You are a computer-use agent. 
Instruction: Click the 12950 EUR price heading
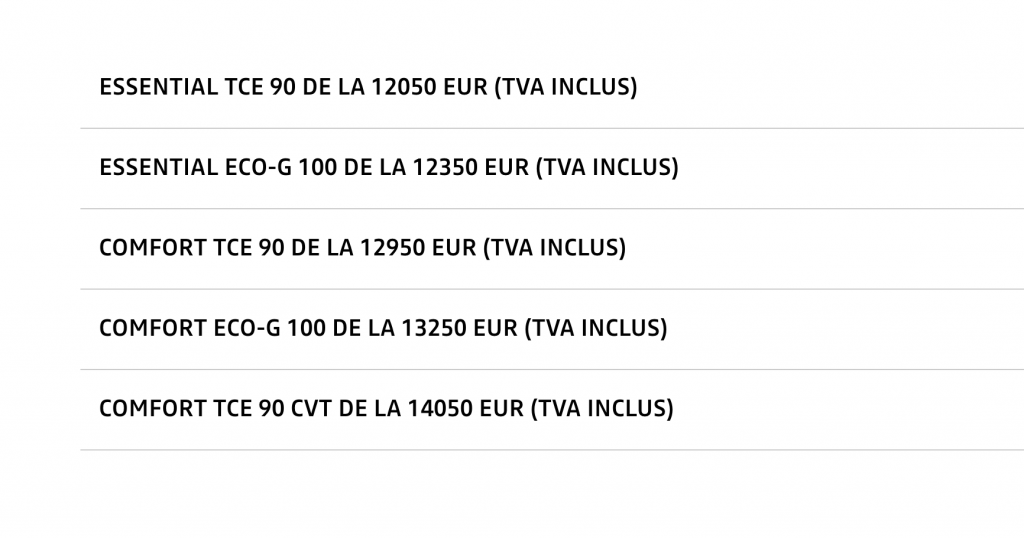(x=362, y=248)
